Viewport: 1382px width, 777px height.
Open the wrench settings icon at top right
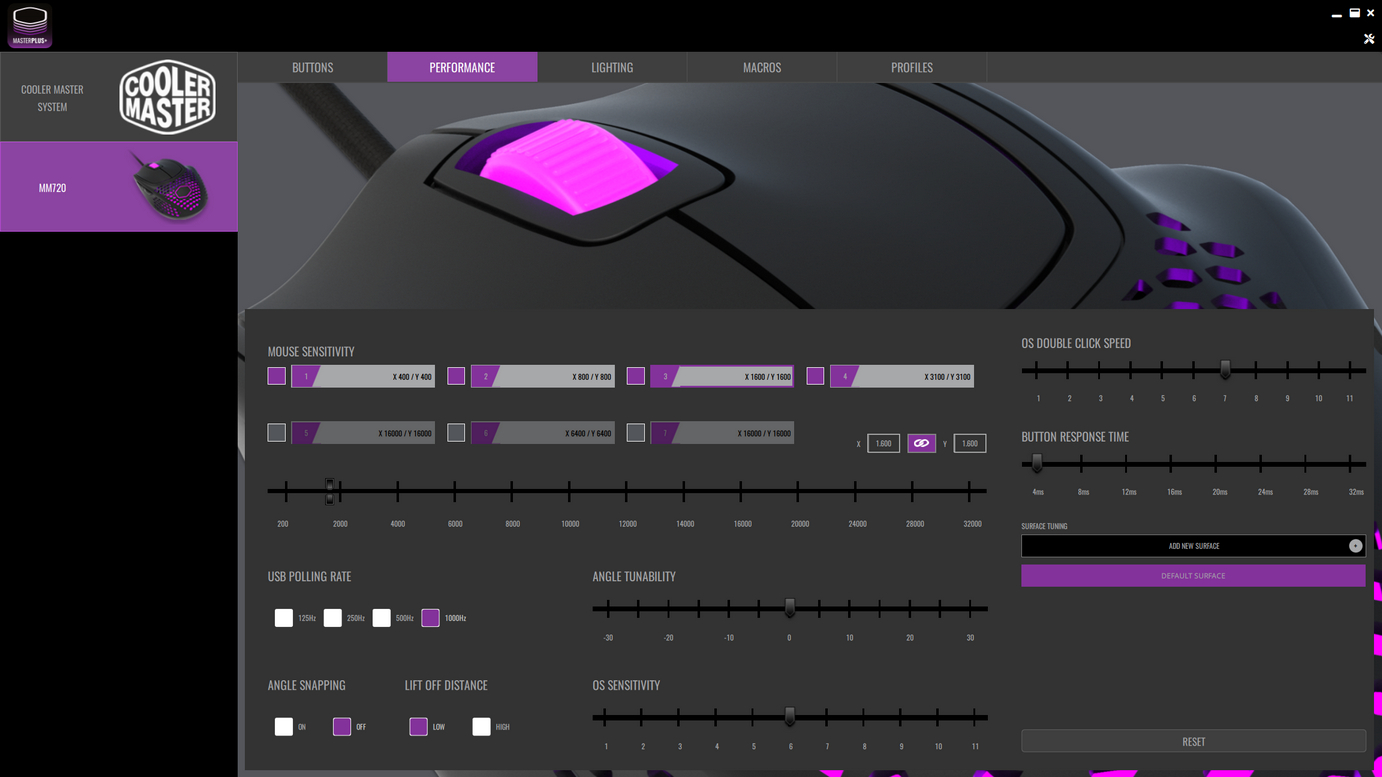tap(1369, 39)
